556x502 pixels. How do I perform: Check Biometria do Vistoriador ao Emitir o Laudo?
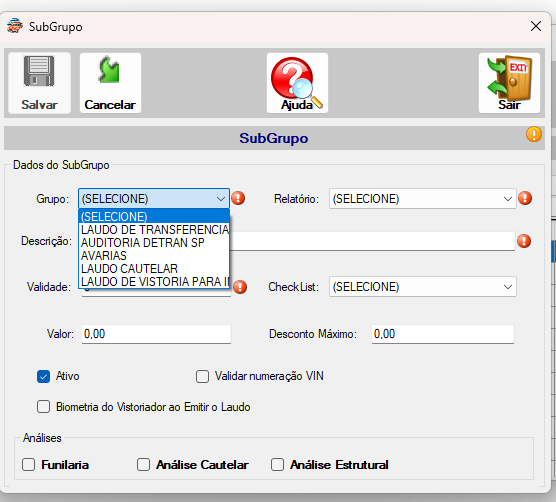coord(43,407)
